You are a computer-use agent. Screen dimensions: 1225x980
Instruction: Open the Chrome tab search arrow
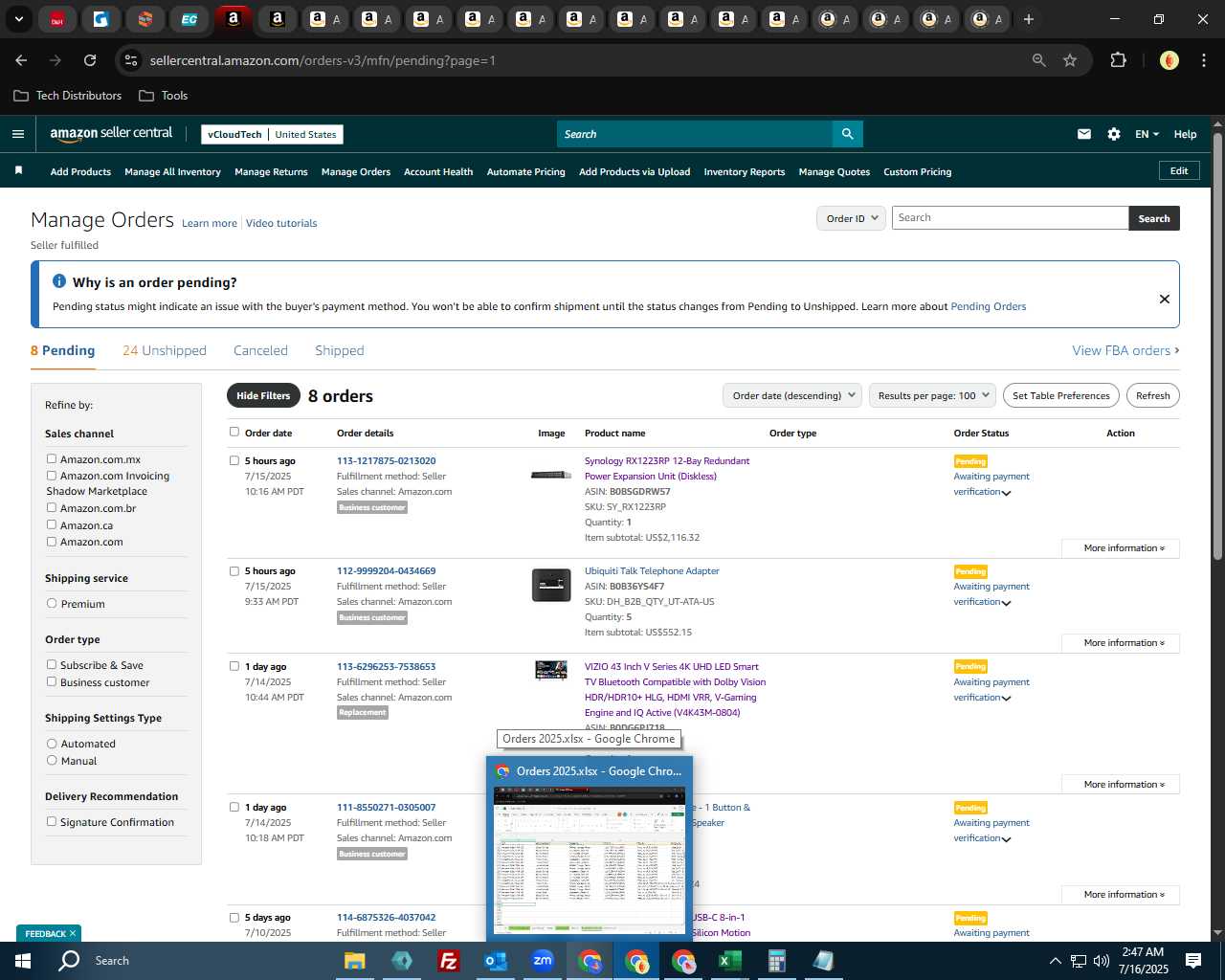click(x=18, y=19)
